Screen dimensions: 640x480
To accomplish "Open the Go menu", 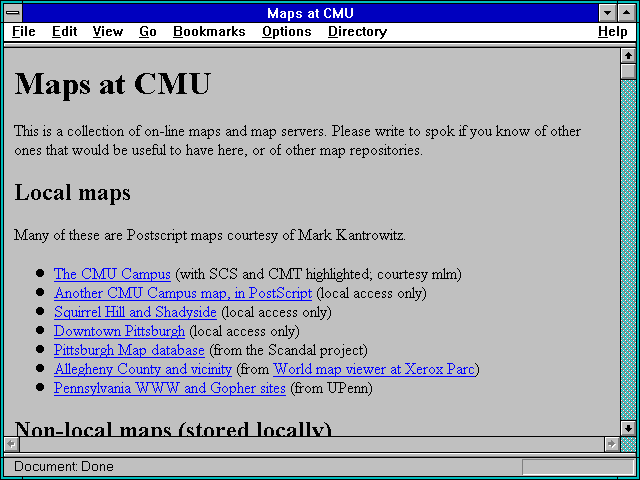I will (148, 32).
